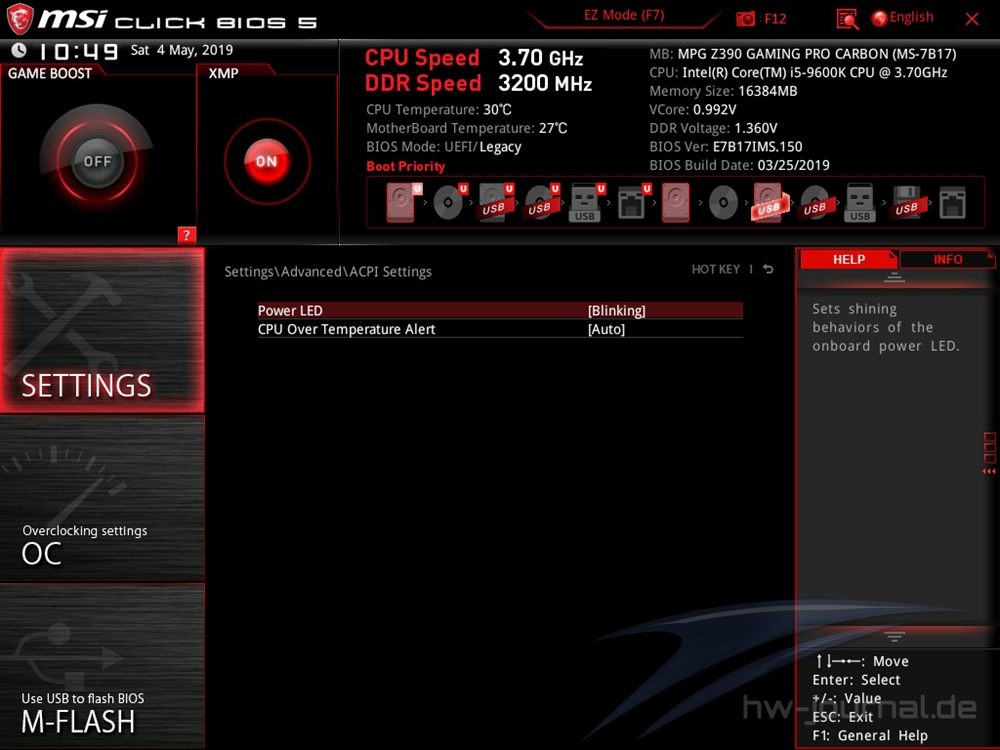The height and width of the screenshot is (750, 1000).
Task: Select the HELP tab
Action: 849,259
